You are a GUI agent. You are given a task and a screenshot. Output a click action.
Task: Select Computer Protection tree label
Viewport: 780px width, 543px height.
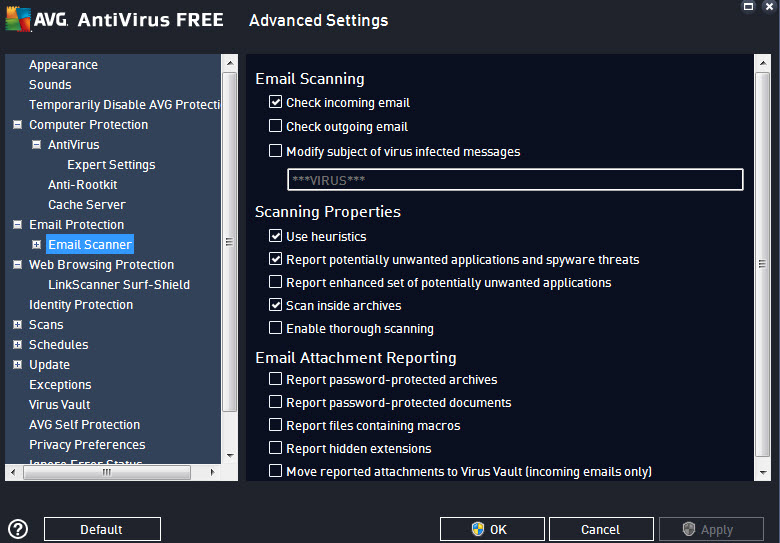[x=89, y=125]
